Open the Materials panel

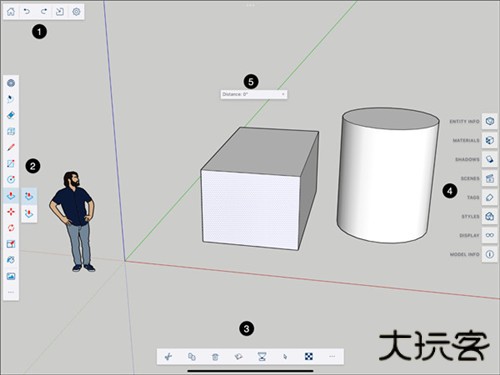(x=490, y=140)
